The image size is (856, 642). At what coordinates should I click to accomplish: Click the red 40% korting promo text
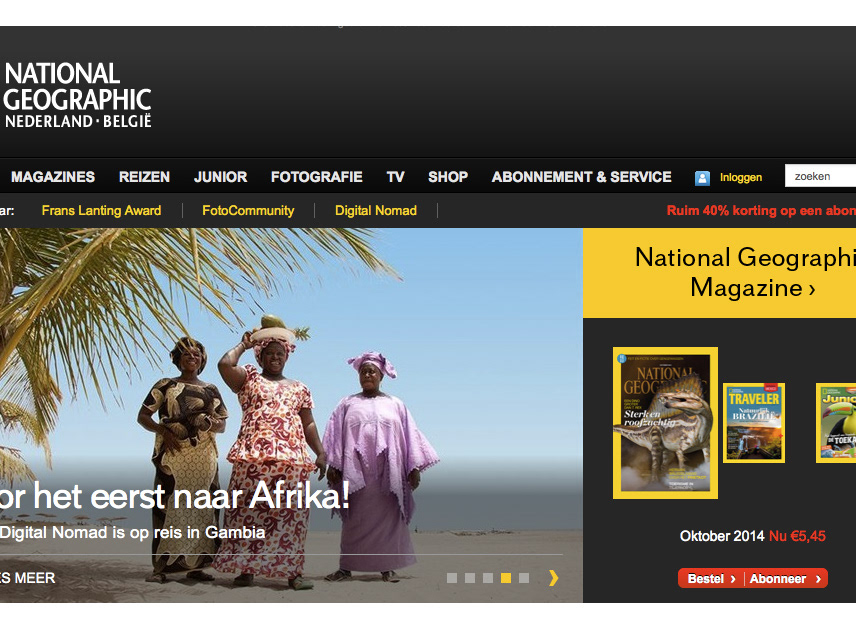coord(761,210)
